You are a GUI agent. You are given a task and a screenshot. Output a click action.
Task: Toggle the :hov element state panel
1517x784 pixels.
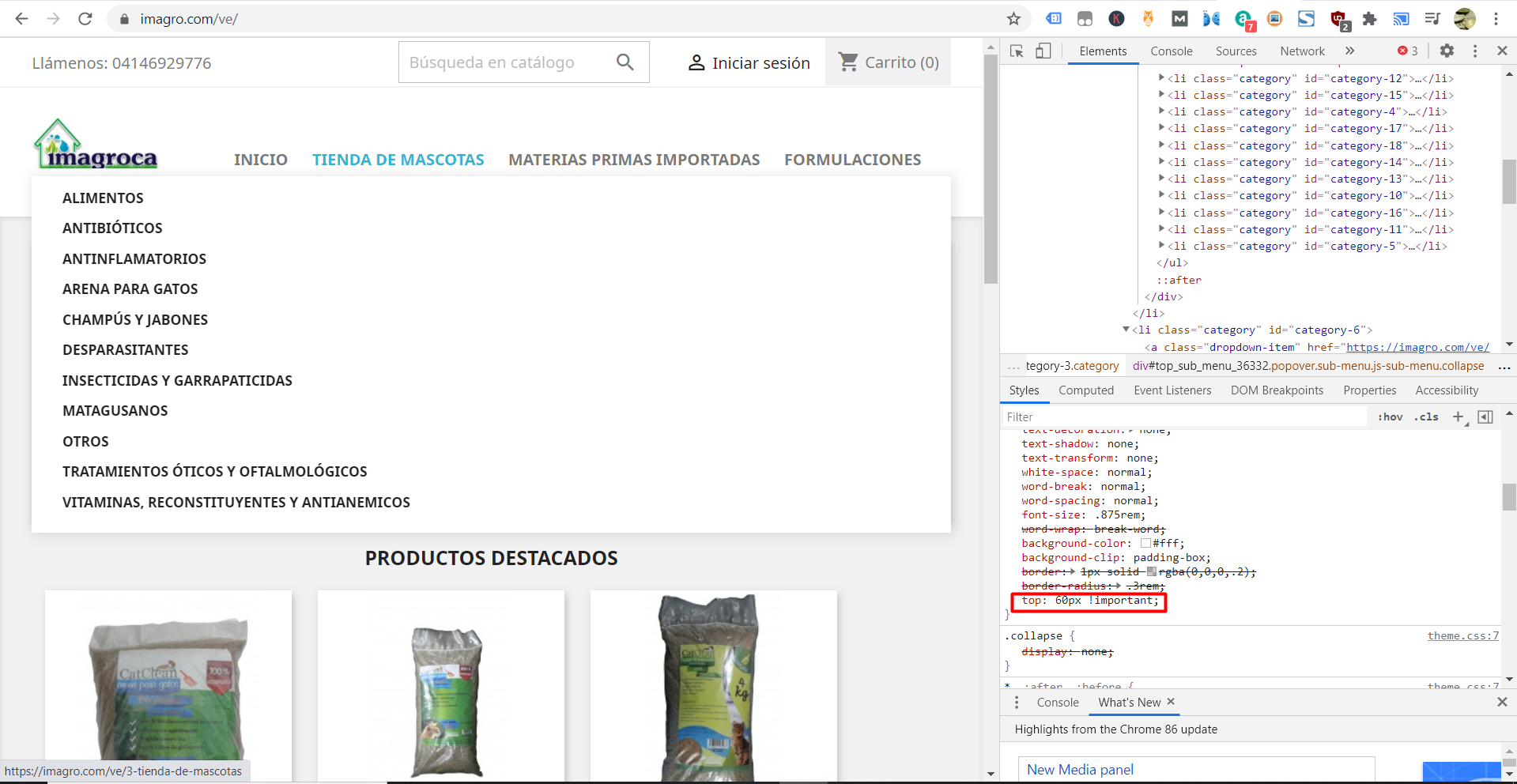click(1391, 417)
